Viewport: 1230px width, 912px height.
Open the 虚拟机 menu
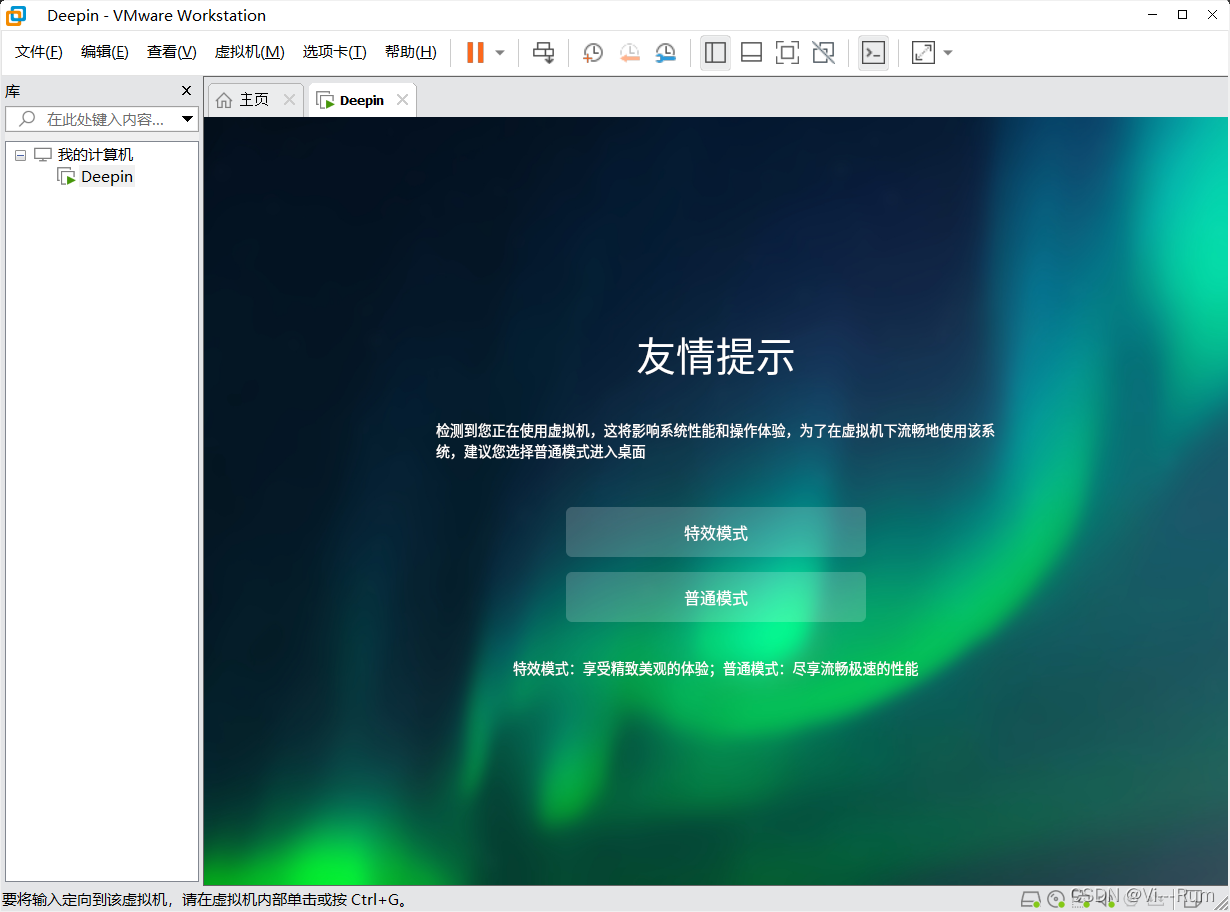point(250,52)
